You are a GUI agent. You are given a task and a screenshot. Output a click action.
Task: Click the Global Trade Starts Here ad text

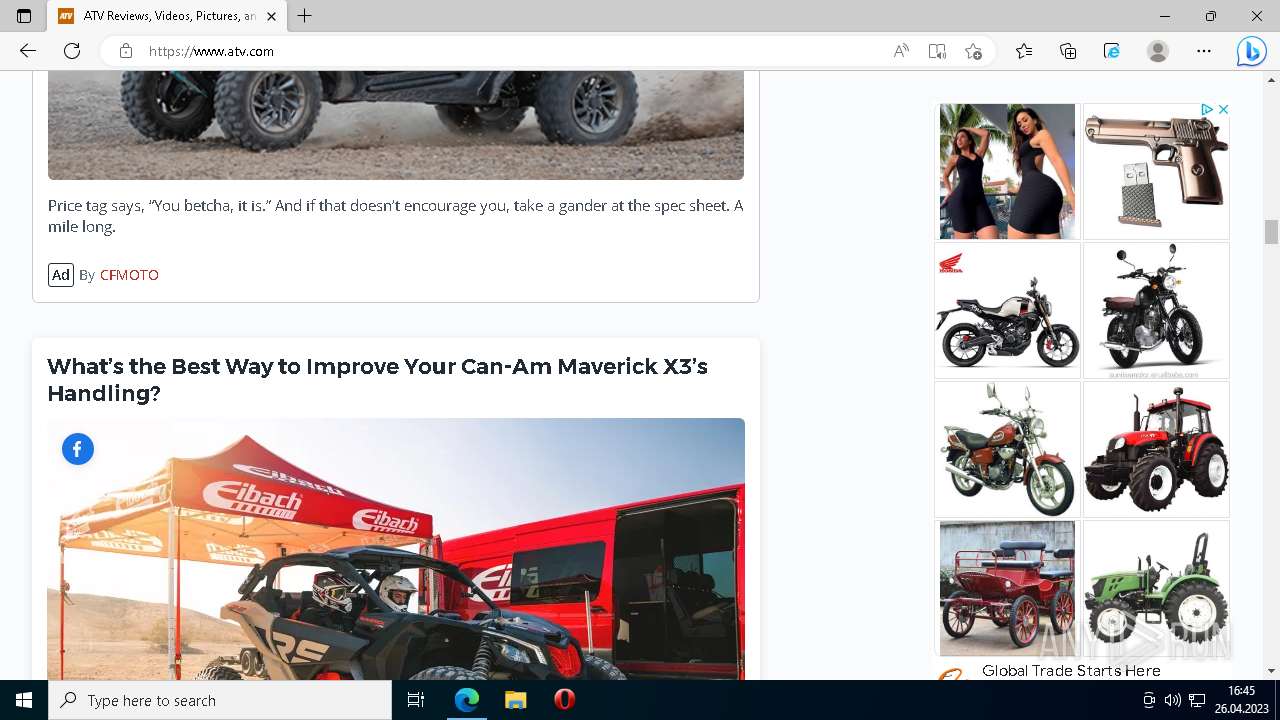click(x=1071, y=671)
